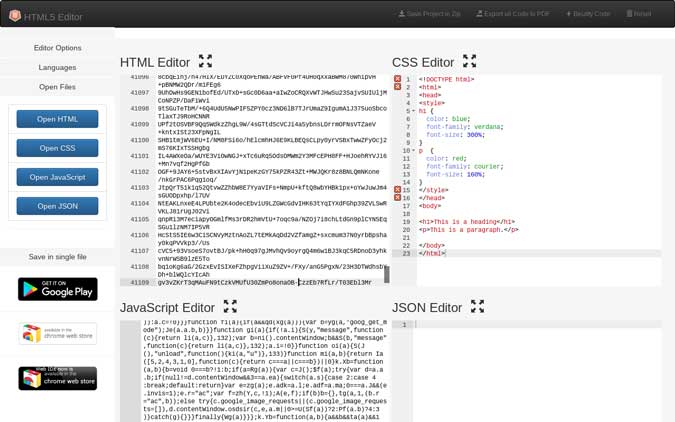Viewport: 675px width, 422px height.
Task: Collapse the p block fold arrow at line 10
Action: tap(414, 150)
